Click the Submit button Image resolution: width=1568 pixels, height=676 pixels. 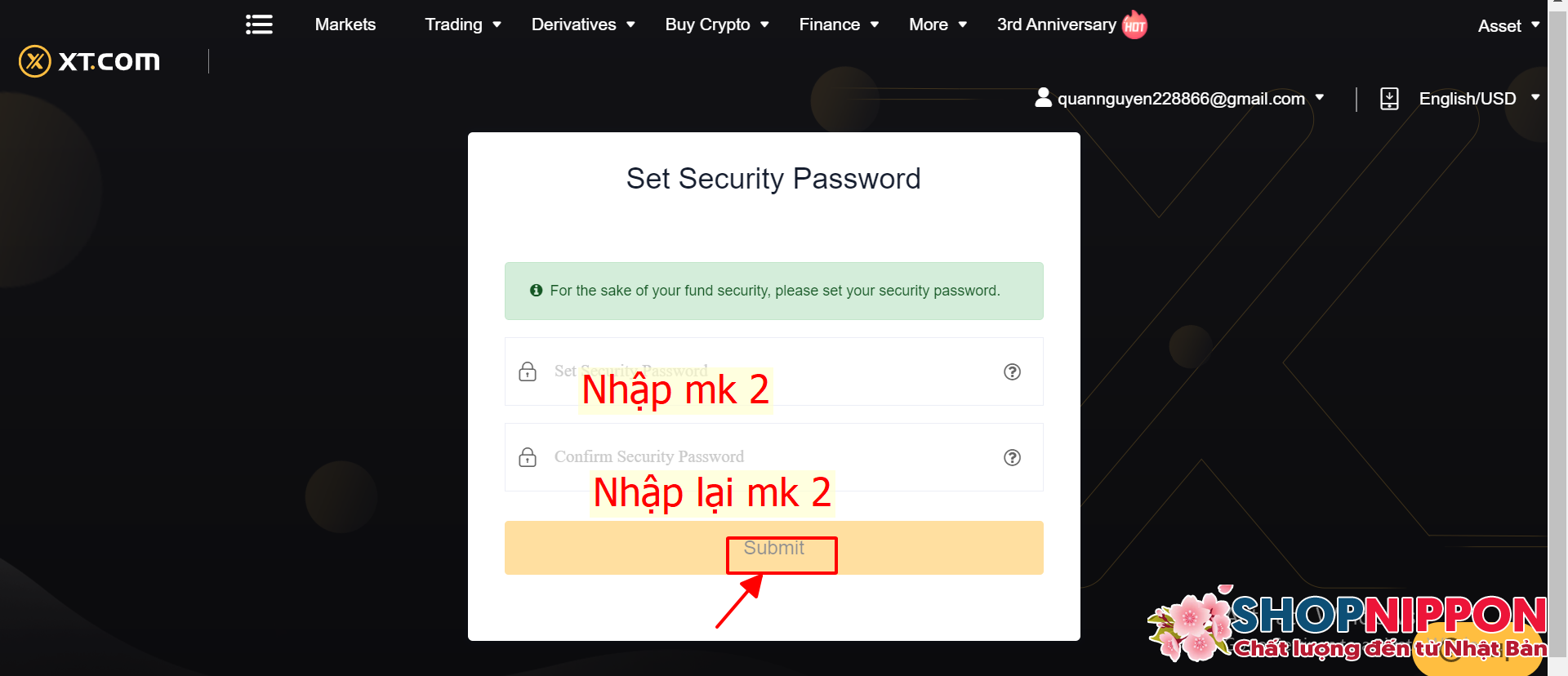(773, 548)
